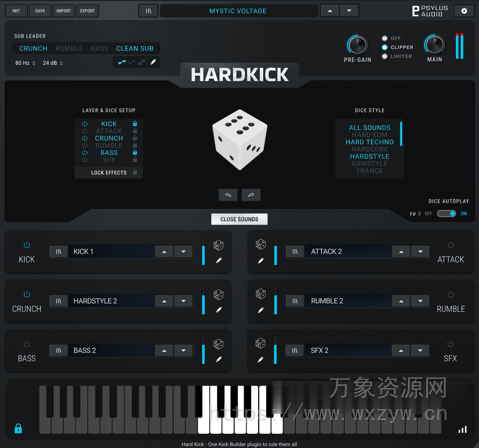The image size is (479, 448).
Task: Edit ATTACK 2 layer with pencil
Action: coord(261,261)
